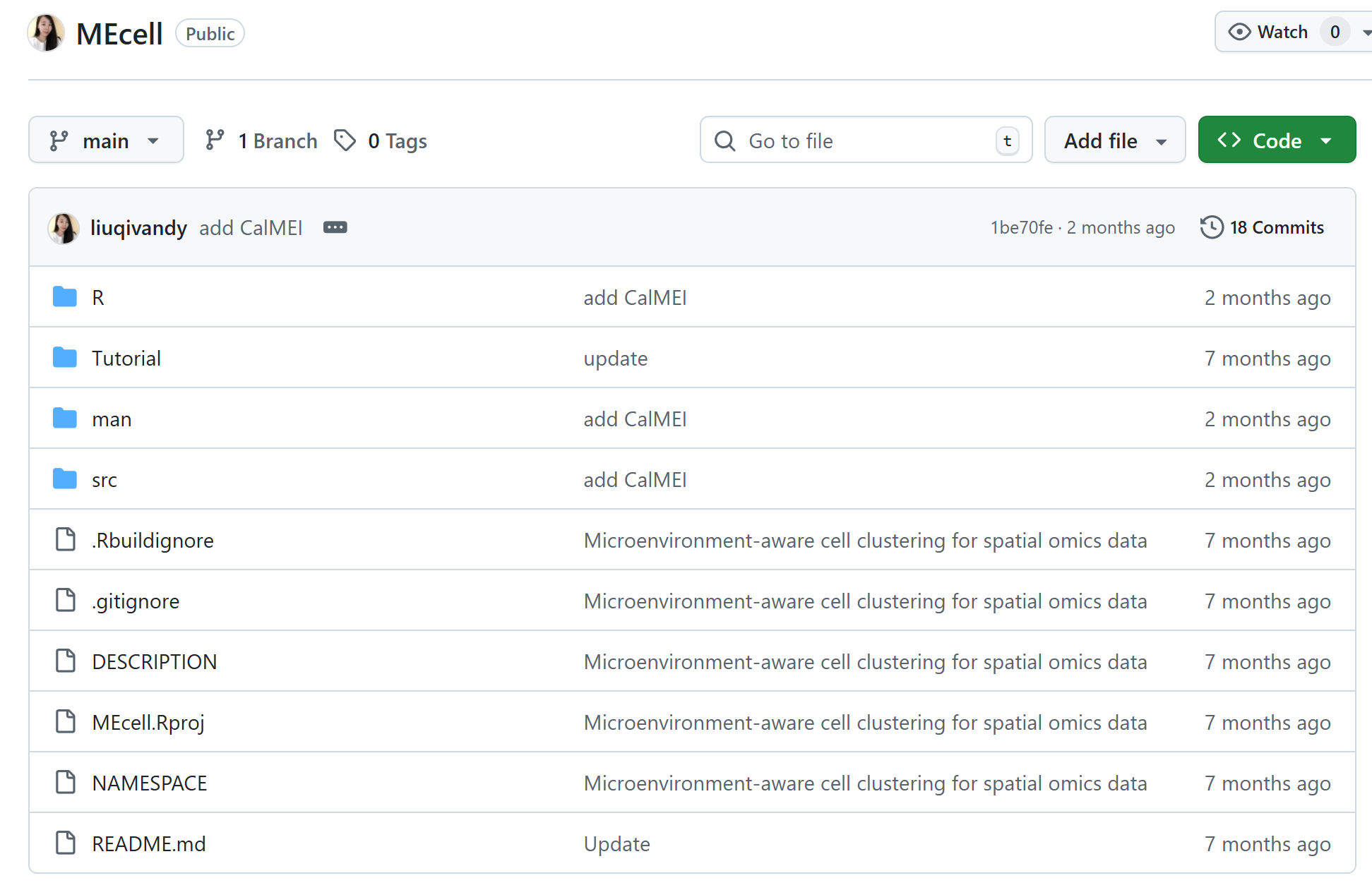The image size is (1372, 890).
Task: Open the 18 Commits history link
Action: tap(1276, 227)
